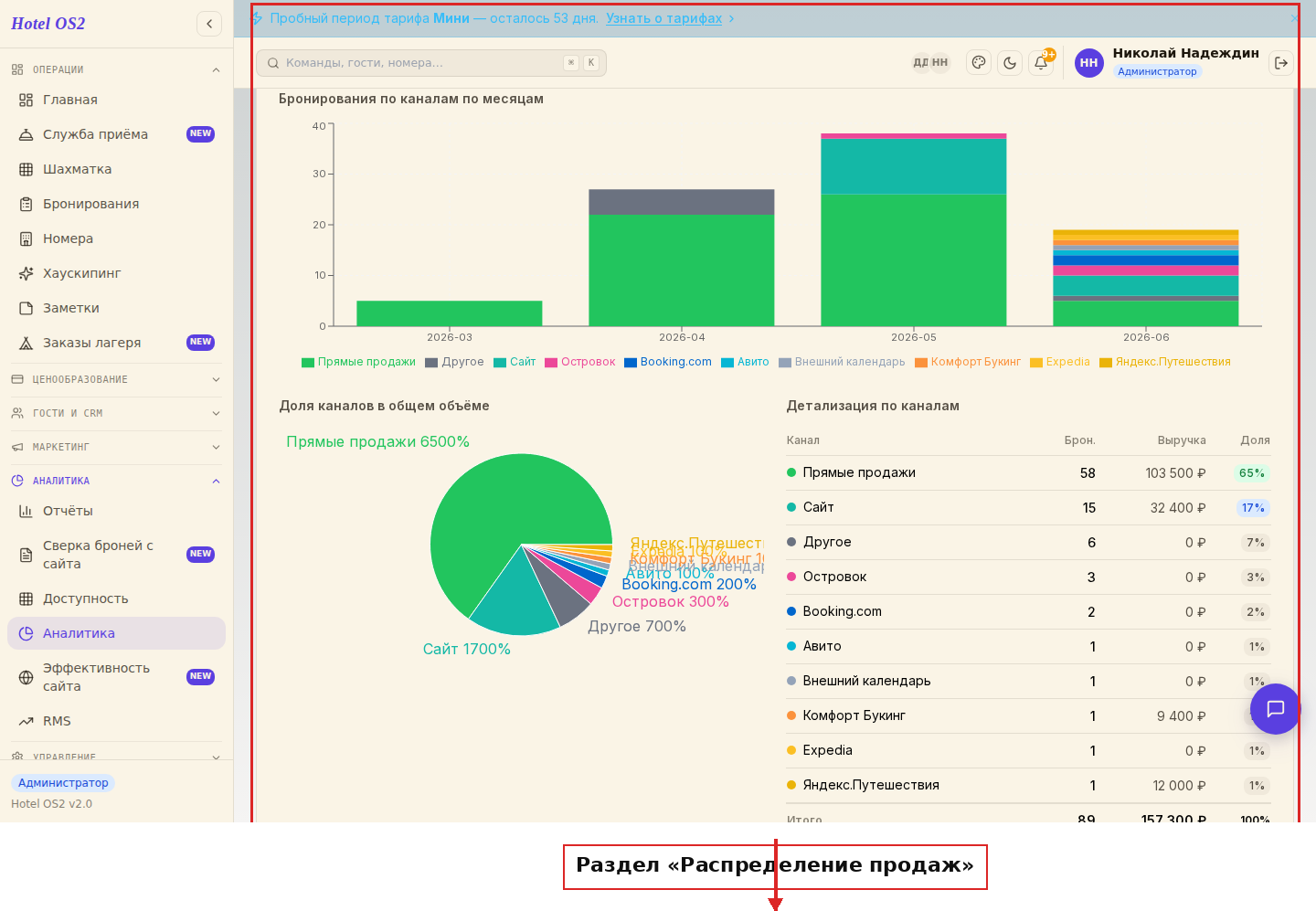Open the chat support bubble

1275,708
